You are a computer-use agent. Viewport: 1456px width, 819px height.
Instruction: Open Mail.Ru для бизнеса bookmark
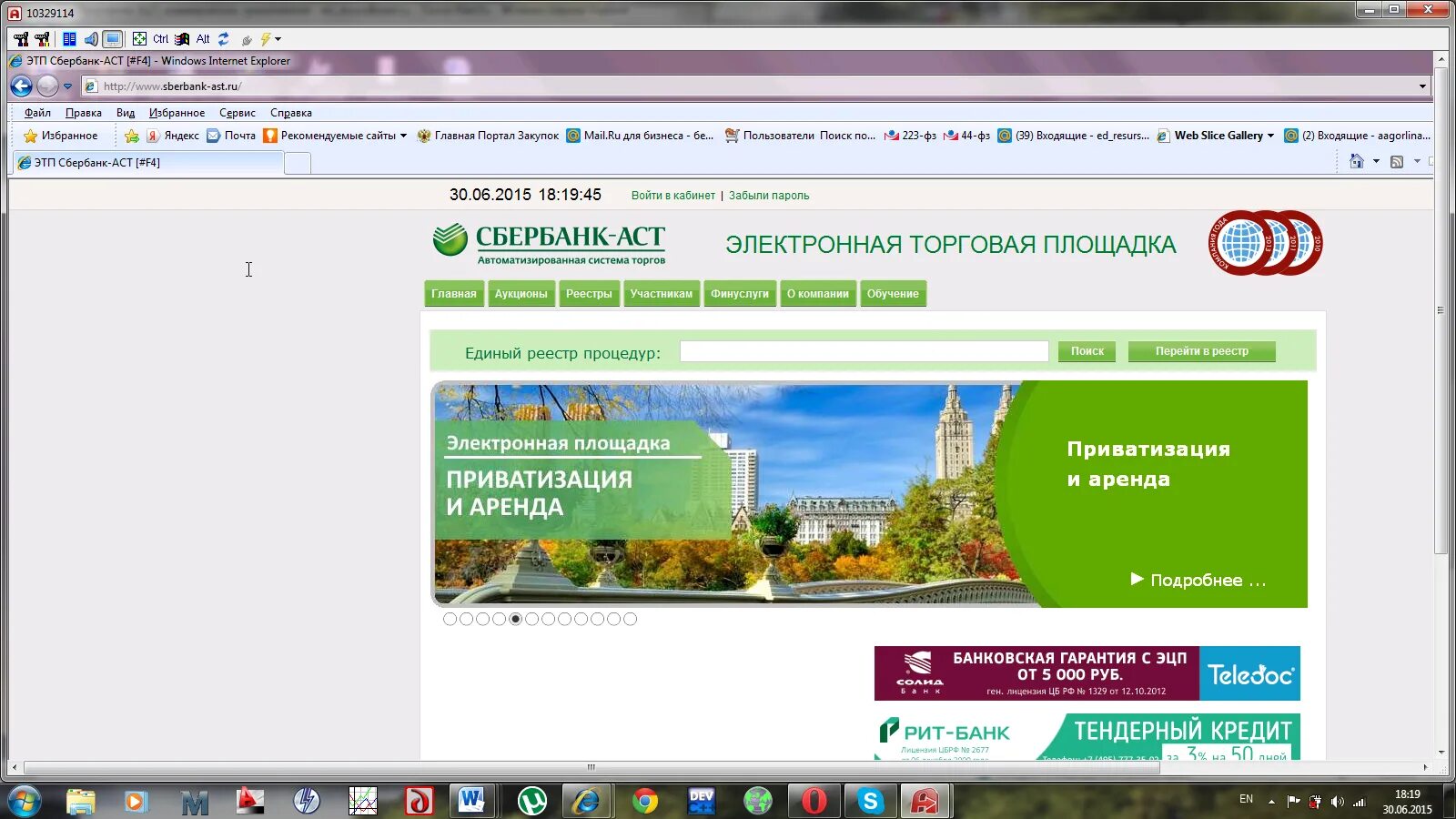(x=640, y=136)
